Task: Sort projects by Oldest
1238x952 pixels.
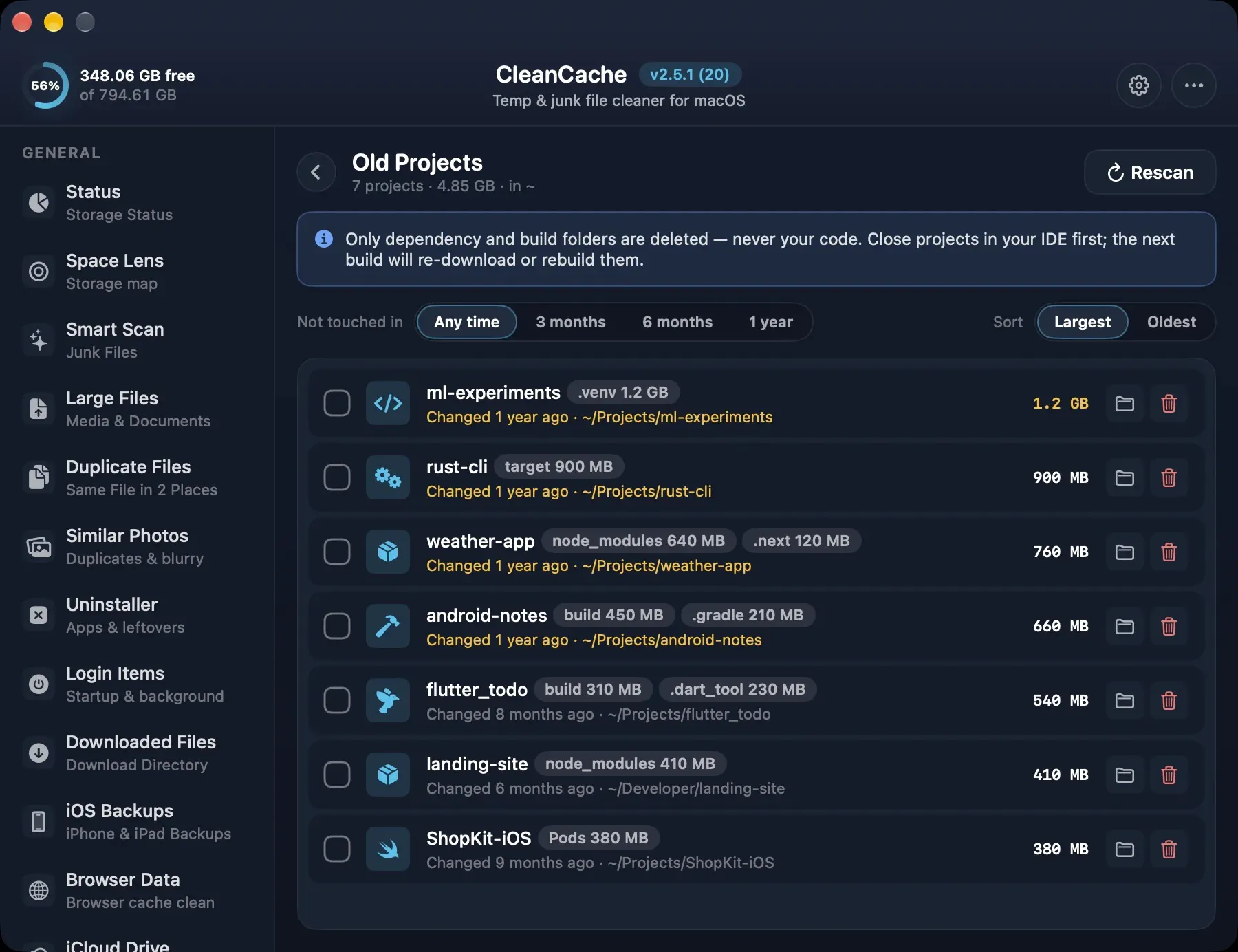Action: click(x=1171, y=322)
